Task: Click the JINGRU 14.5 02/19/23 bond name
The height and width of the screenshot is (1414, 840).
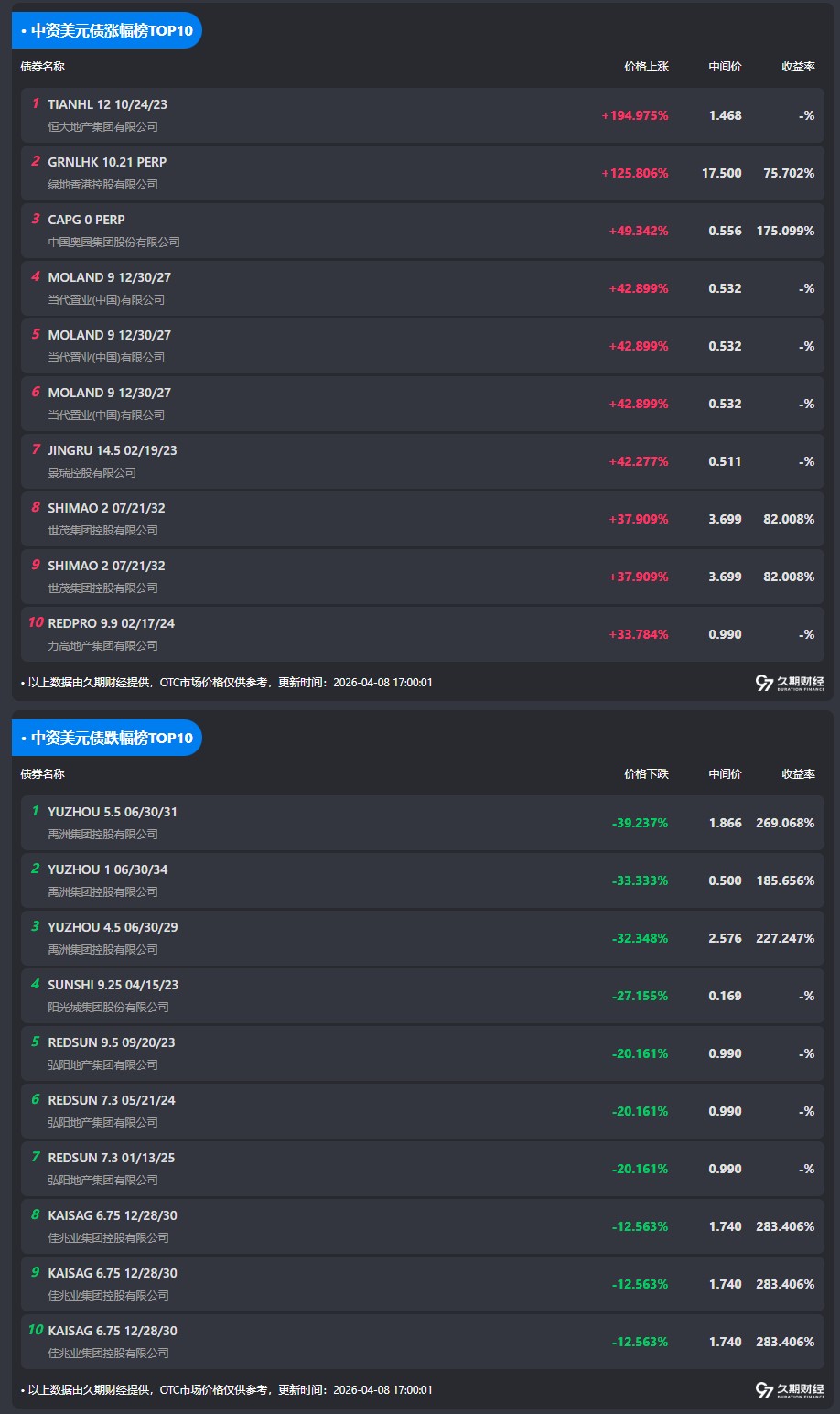Action: pyautogui.click(x=112, y=450)
